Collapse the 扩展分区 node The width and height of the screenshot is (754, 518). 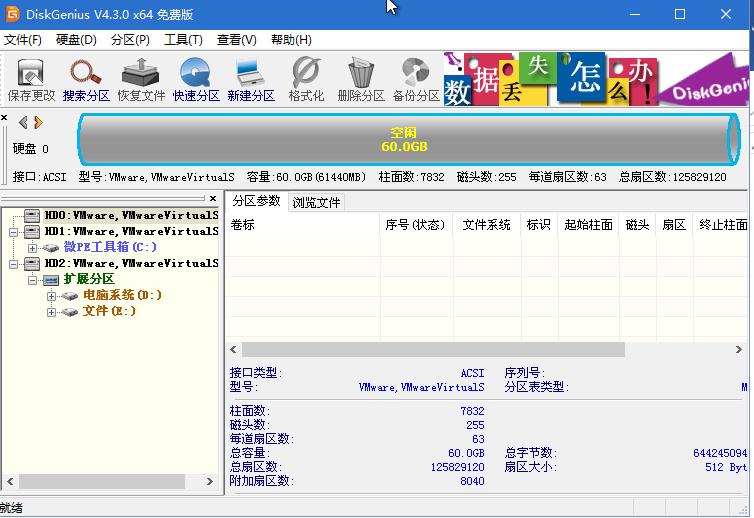[32, 280]
